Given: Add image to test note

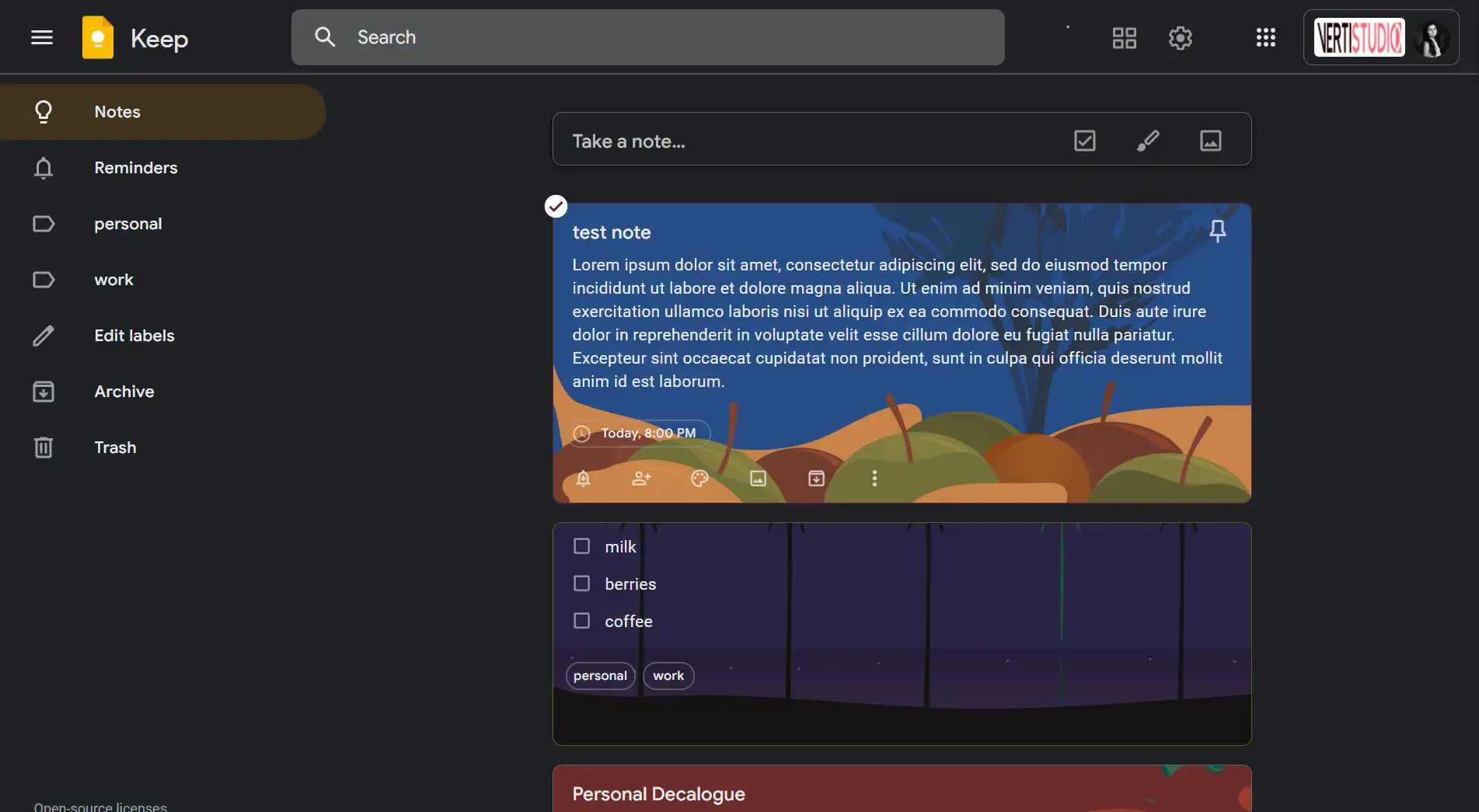Looking at the screenshot, I should coord(758,478).
